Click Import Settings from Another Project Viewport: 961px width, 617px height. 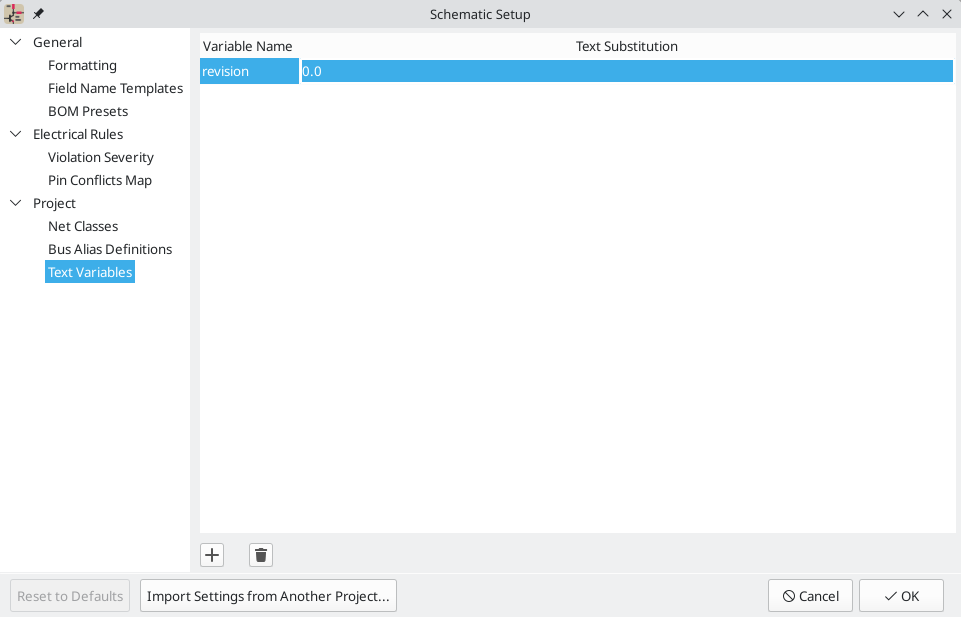[268, 595]
